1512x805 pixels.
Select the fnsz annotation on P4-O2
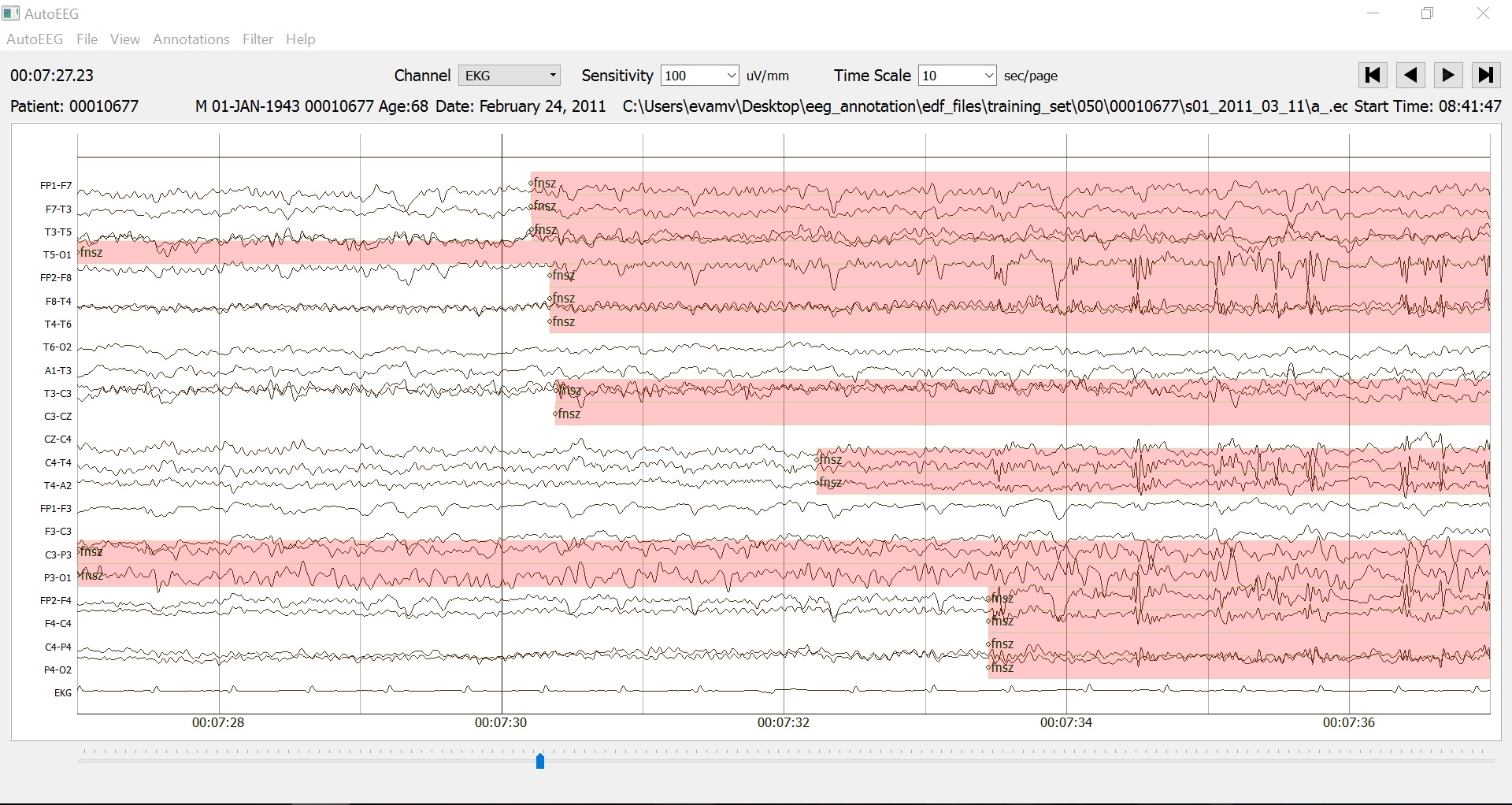[x=1000, y=667]
